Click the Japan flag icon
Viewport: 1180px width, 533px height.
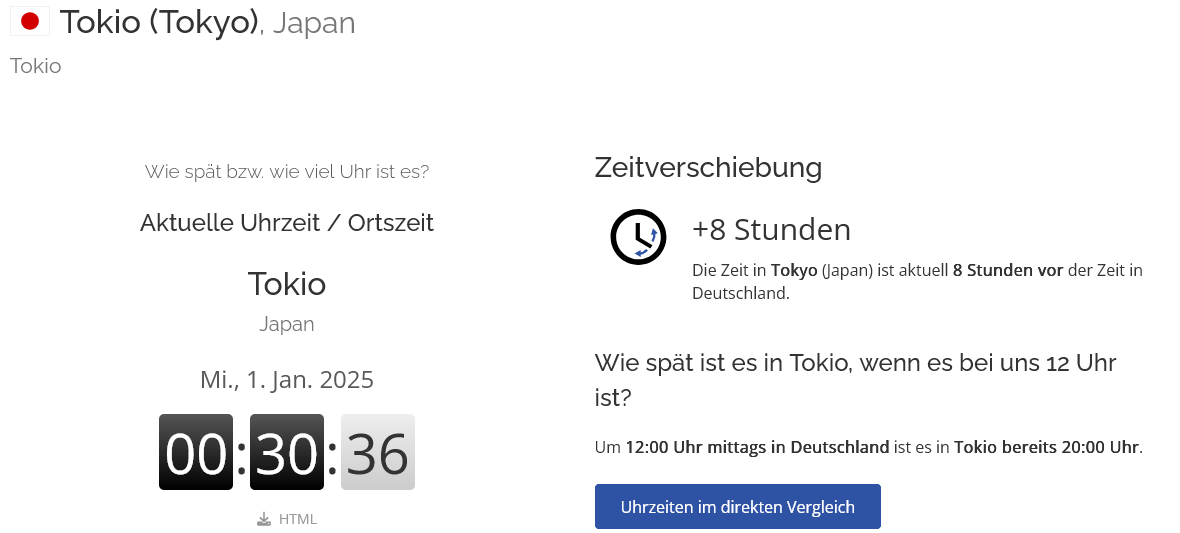point(30,22)
